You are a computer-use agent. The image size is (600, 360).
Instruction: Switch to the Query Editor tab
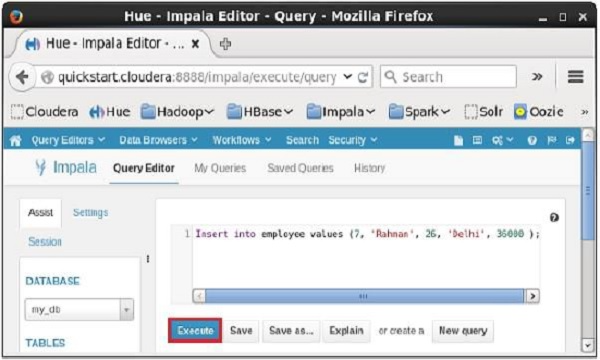(x=144, y=168)
